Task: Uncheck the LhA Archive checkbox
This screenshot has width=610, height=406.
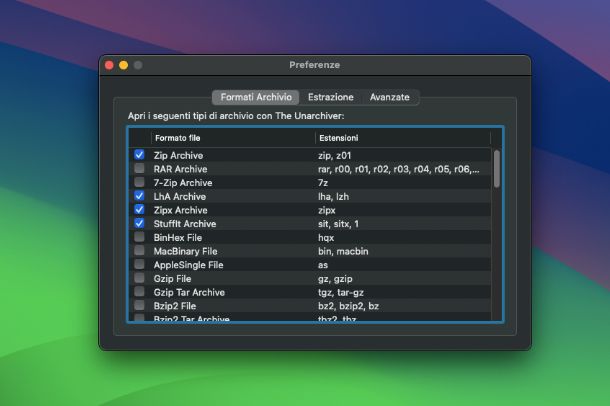Action: click(139, 196)
